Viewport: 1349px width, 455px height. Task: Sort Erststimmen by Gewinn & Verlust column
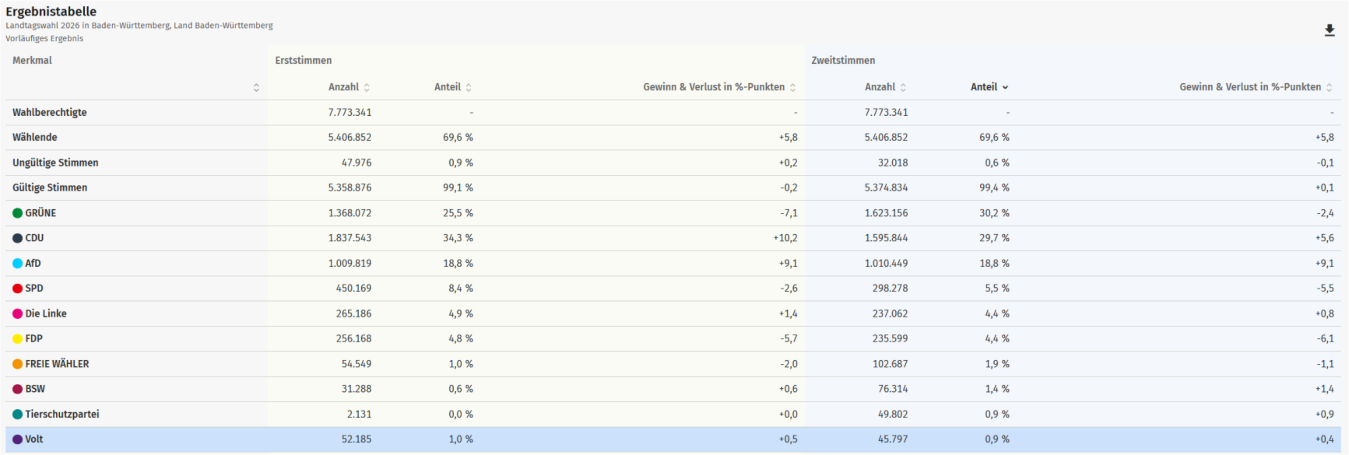pyautogui.click(x=792, y=87)
